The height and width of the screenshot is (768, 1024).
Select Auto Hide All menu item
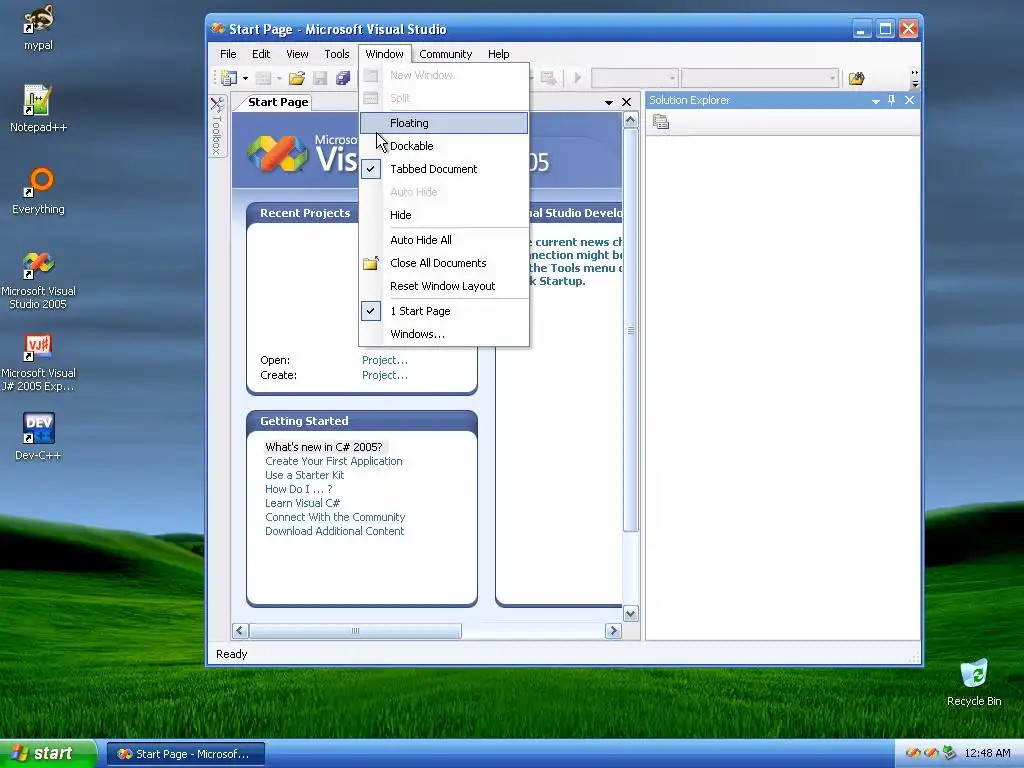pos(444,240)
